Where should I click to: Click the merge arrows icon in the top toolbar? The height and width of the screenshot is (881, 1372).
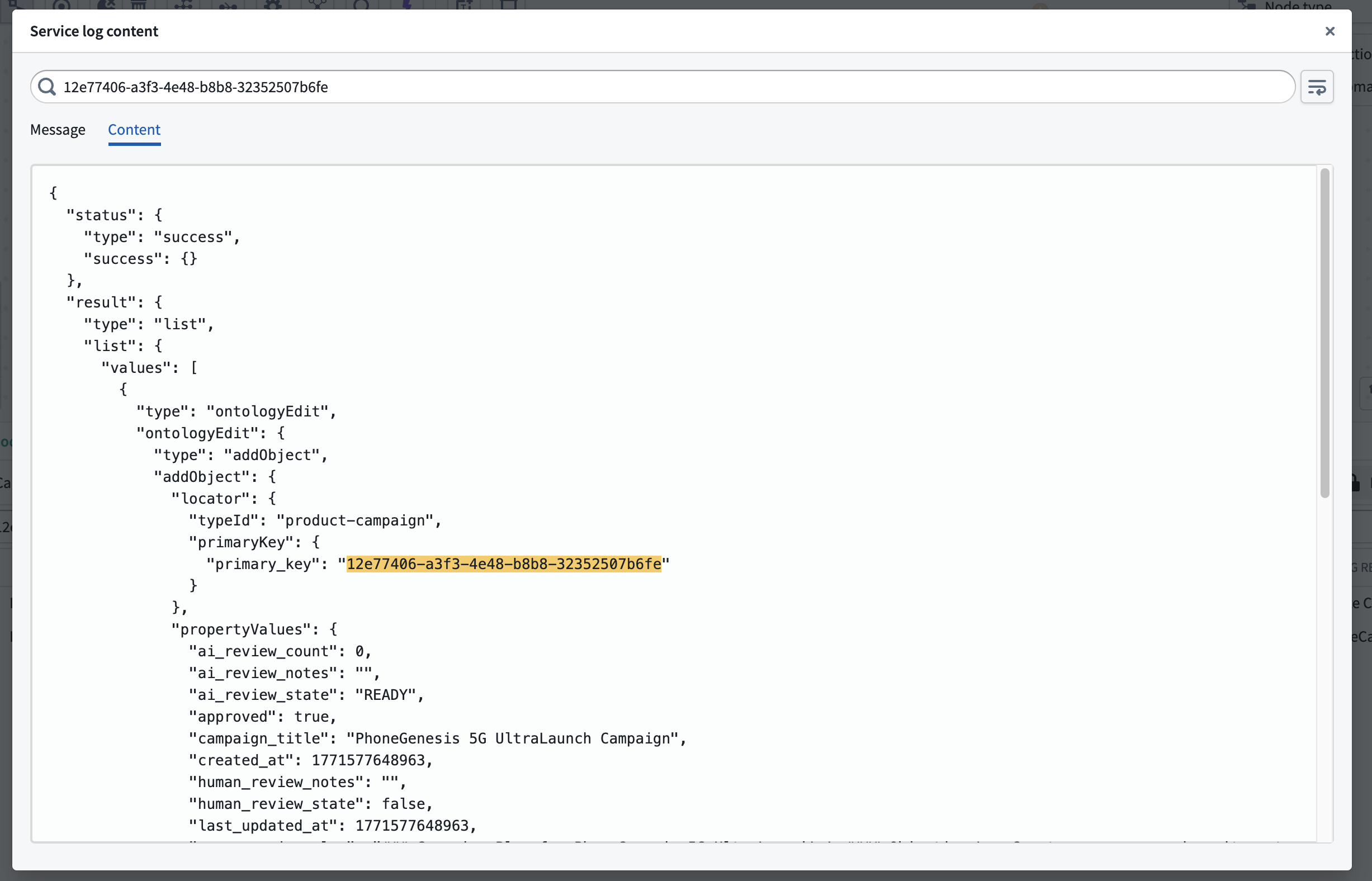tap(229, 4)
